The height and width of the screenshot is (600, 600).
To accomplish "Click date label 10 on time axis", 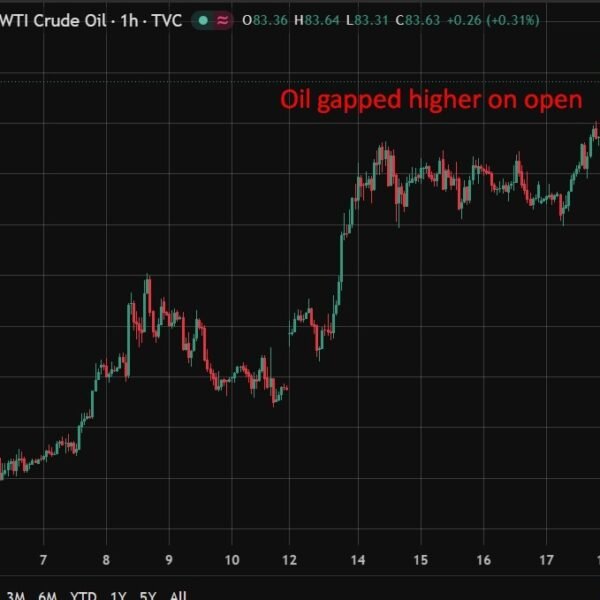I will click(x=232, y=560).
